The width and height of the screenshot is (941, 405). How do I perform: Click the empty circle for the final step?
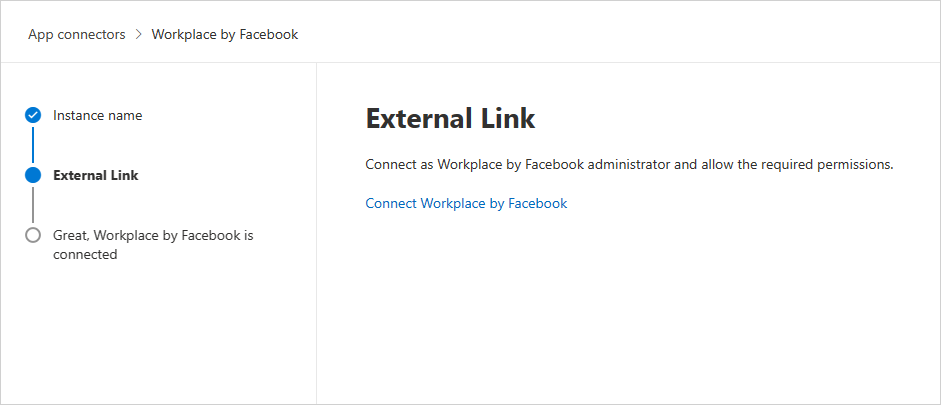click(x=33, y=235)
